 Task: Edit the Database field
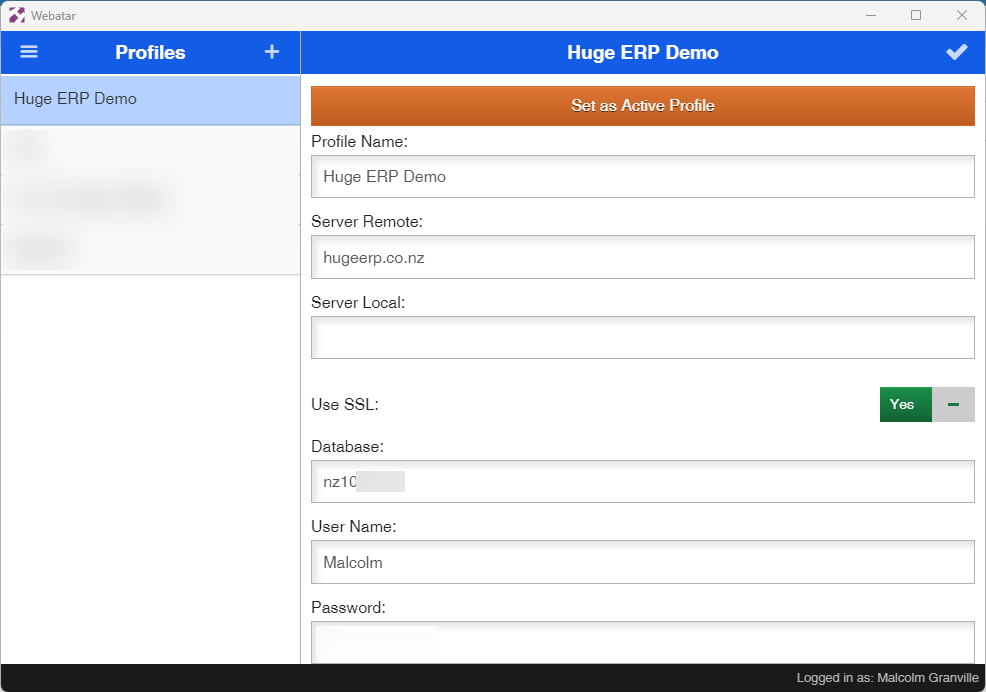pyautogui.click(x=643, y=481)
